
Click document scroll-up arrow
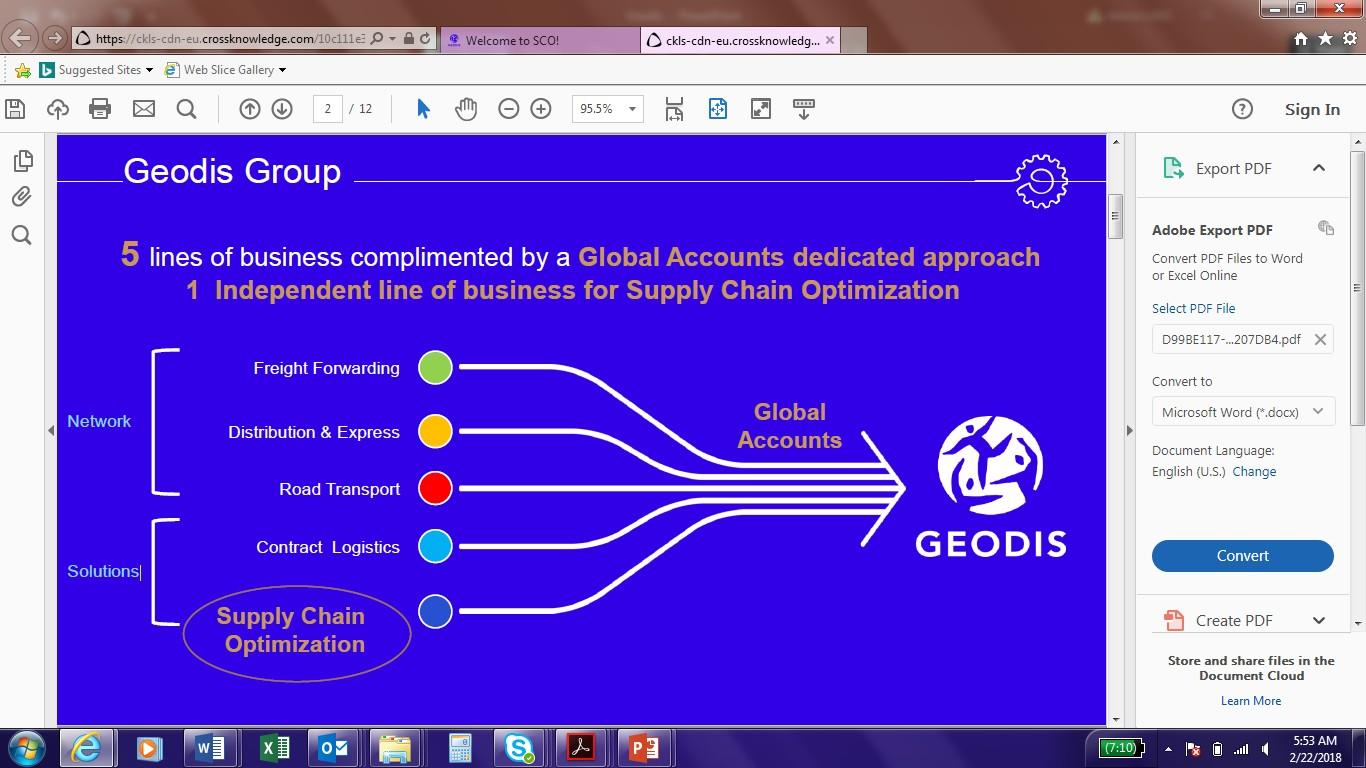1116,143
